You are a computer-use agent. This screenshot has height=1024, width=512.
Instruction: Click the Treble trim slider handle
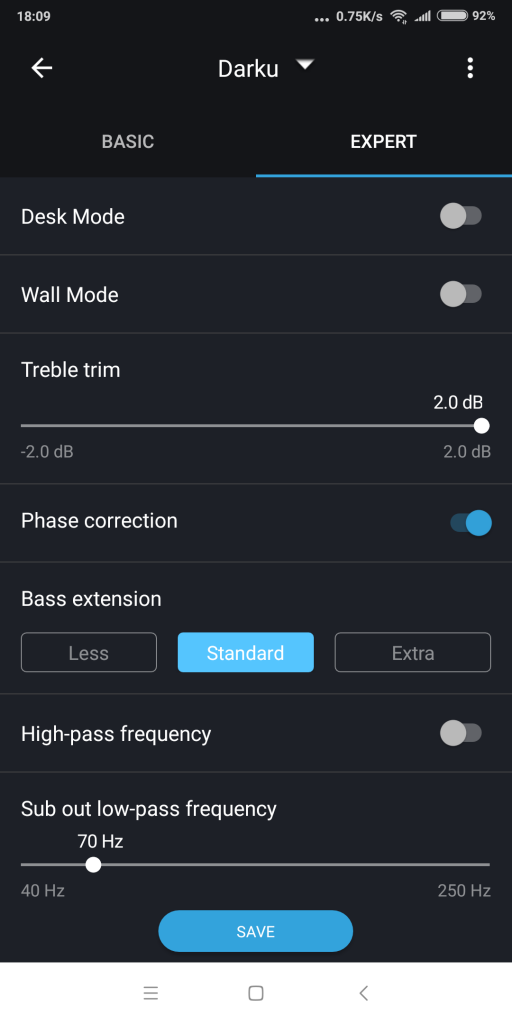[481, 426]
